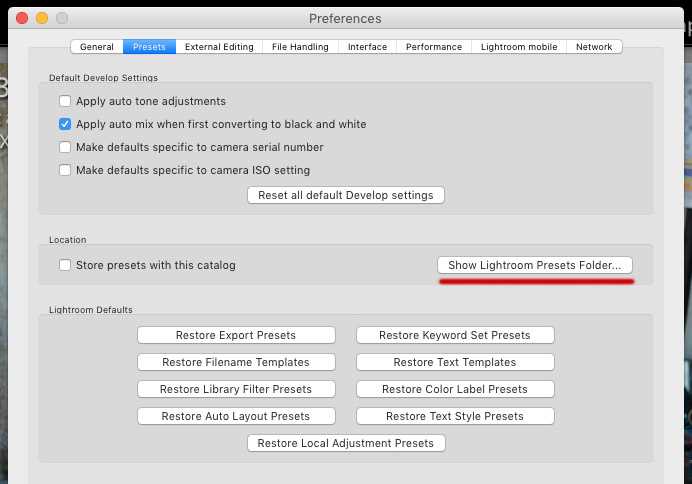Viewport: 692px width, 484px height.
Task: Switch to the General tab
Action: 97,47
